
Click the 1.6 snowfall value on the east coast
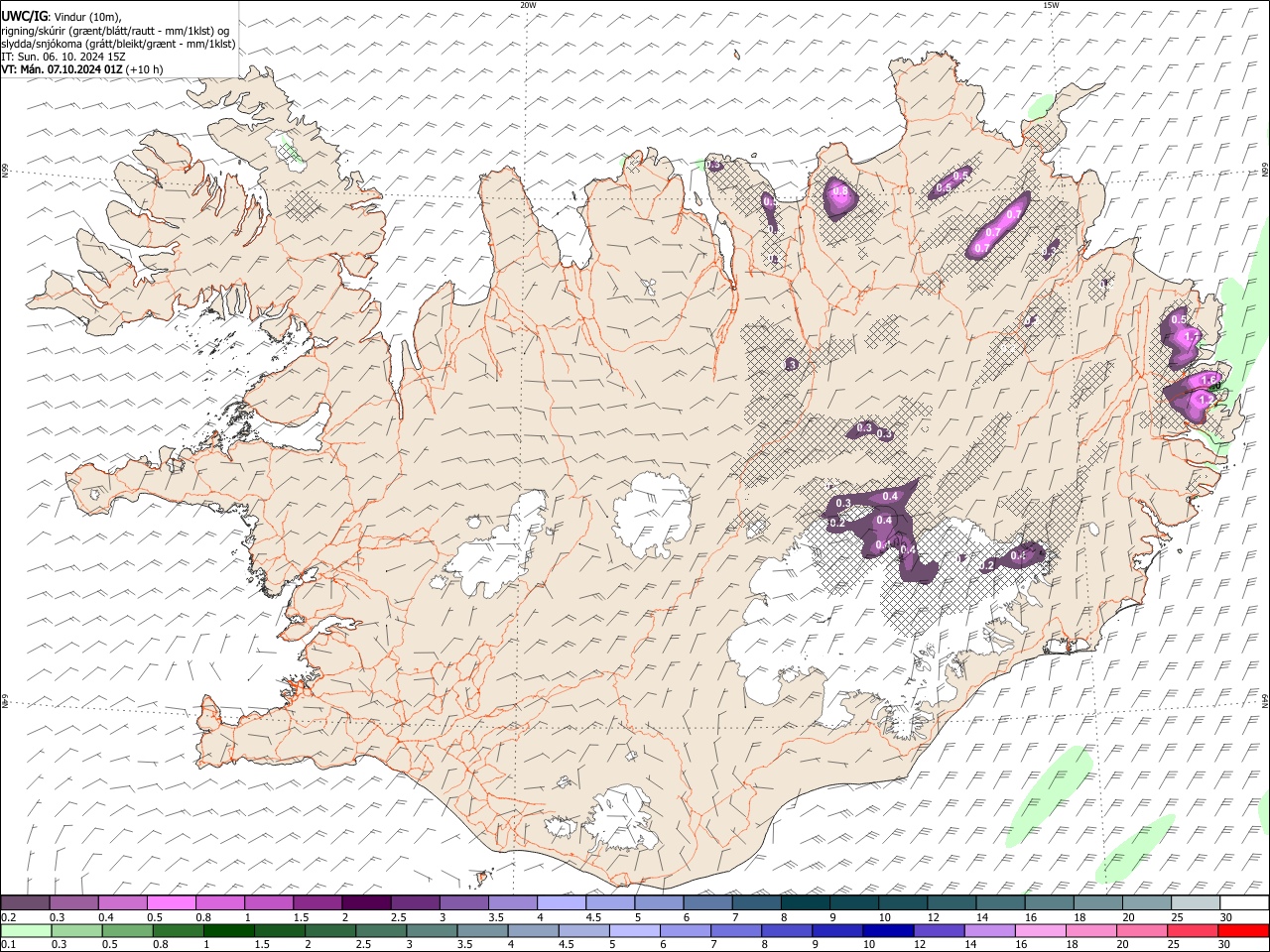1208,380
